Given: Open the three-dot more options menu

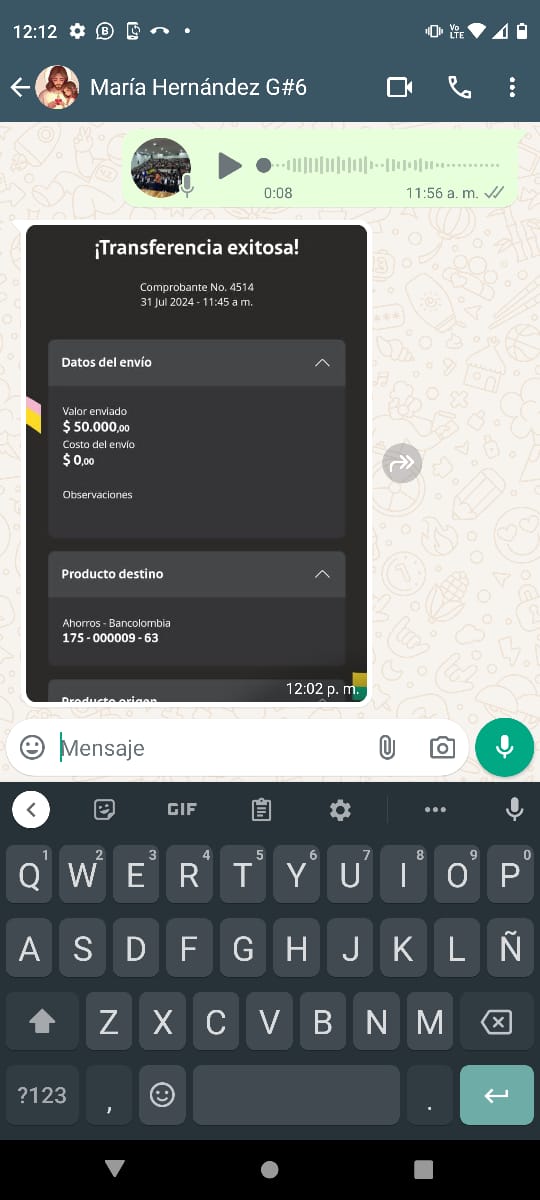Looking at the screenshot, I should pos(512,87).
